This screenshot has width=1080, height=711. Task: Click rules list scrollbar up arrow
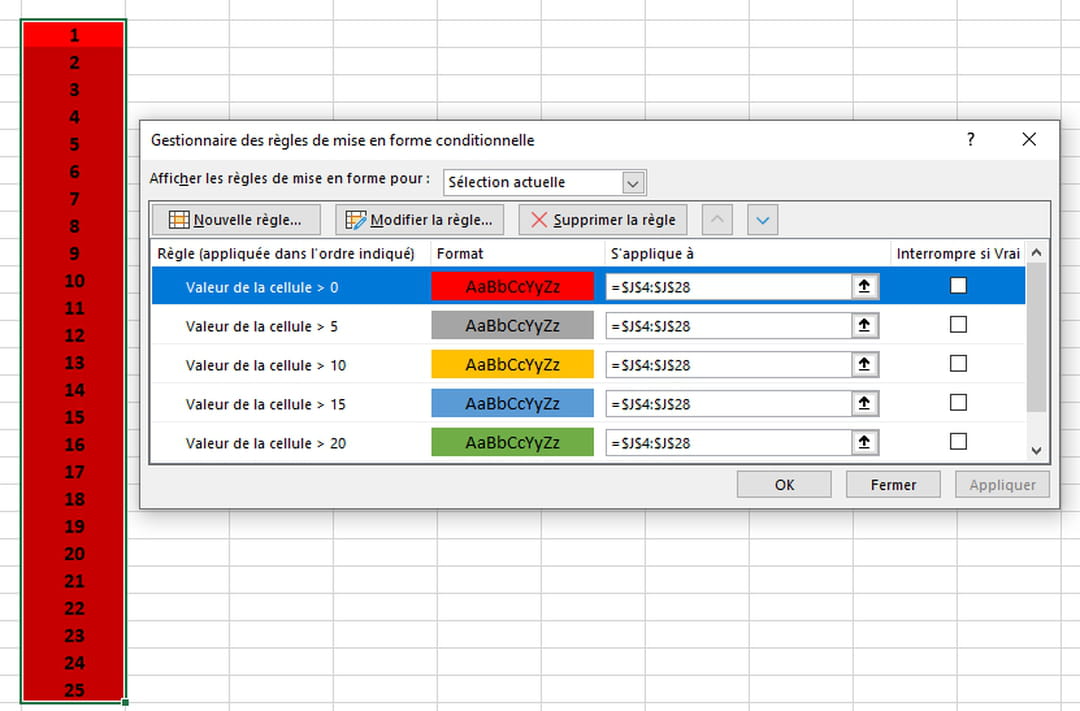pyautogui.click(x=1037, y=253)
